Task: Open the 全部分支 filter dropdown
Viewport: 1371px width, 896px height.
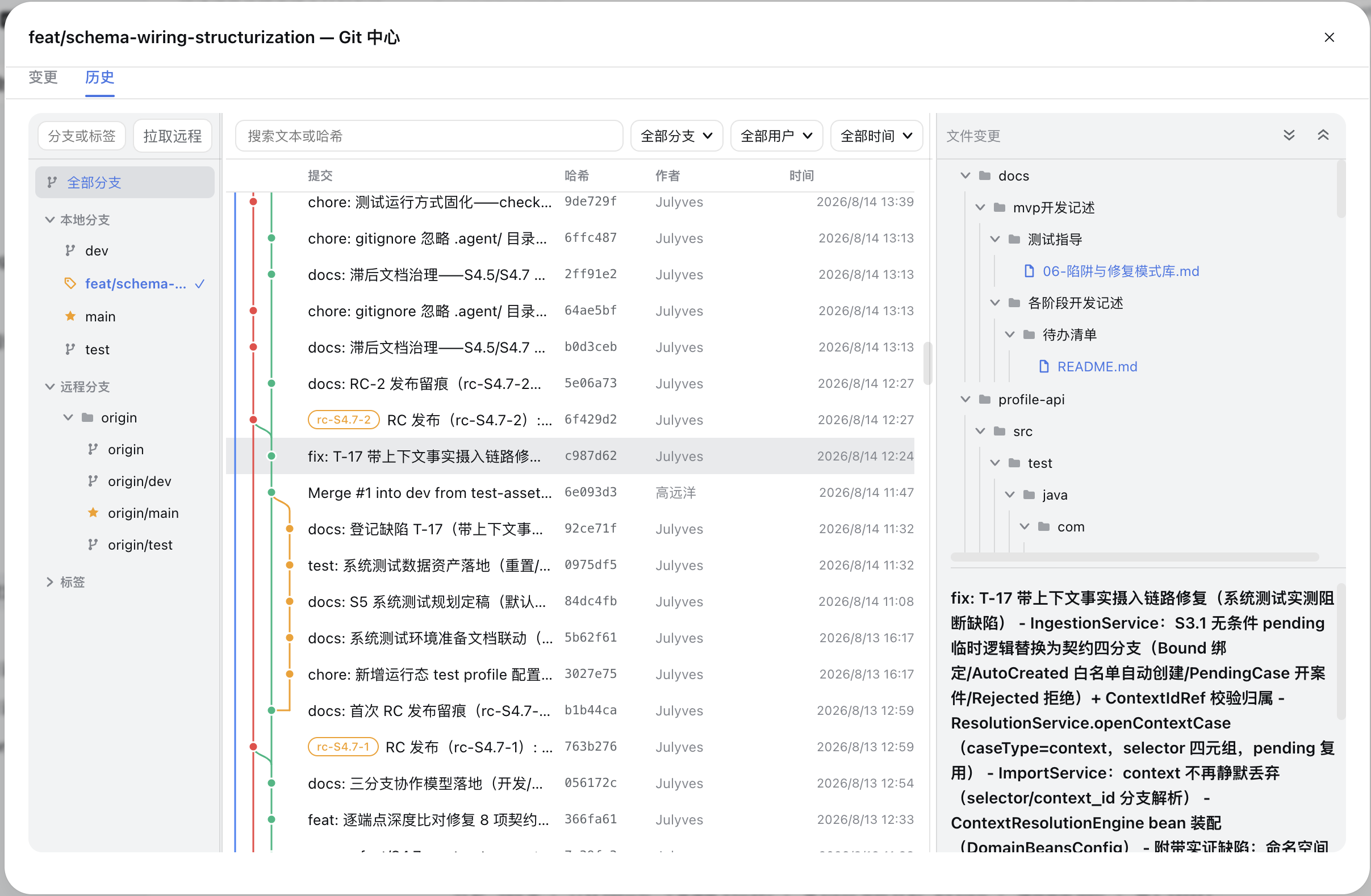Action: (x=676, y=136)
